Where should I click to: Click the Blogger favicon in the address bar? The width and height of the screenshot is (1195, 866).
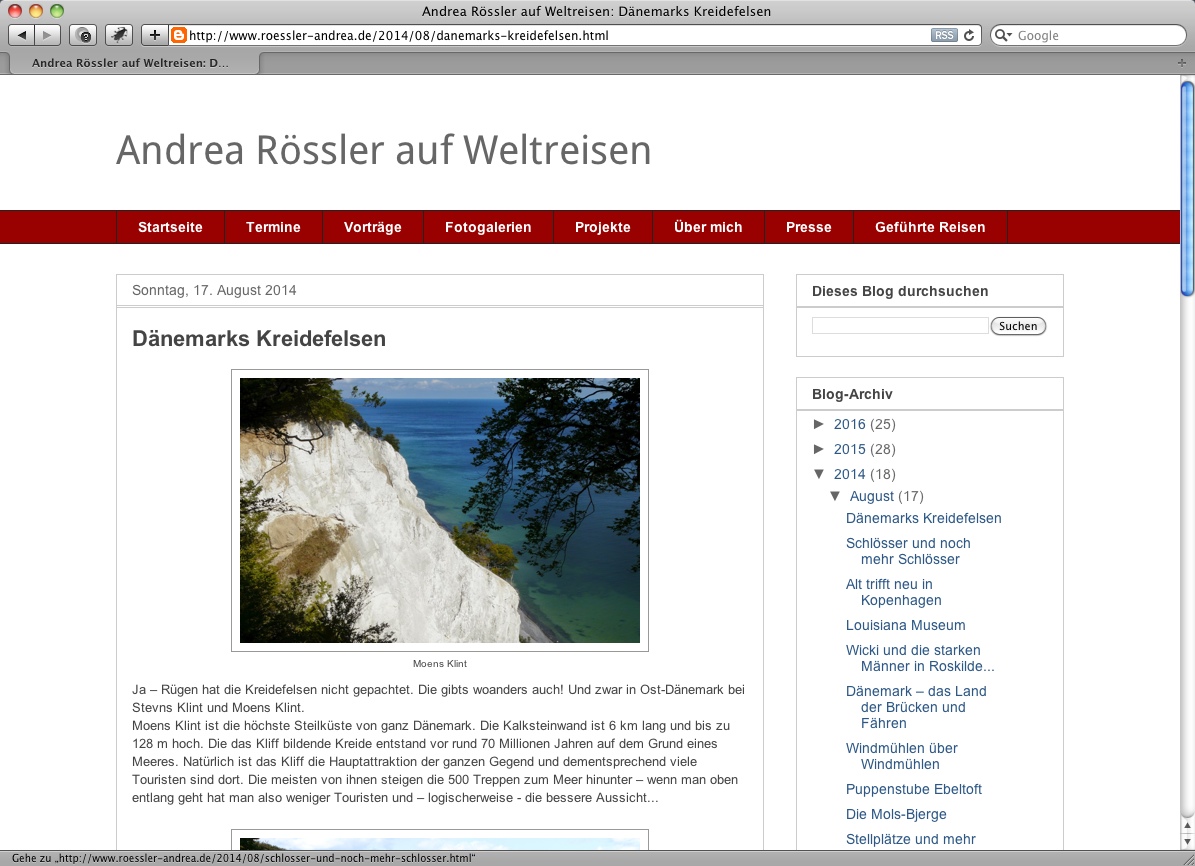[x=178, y=34]
